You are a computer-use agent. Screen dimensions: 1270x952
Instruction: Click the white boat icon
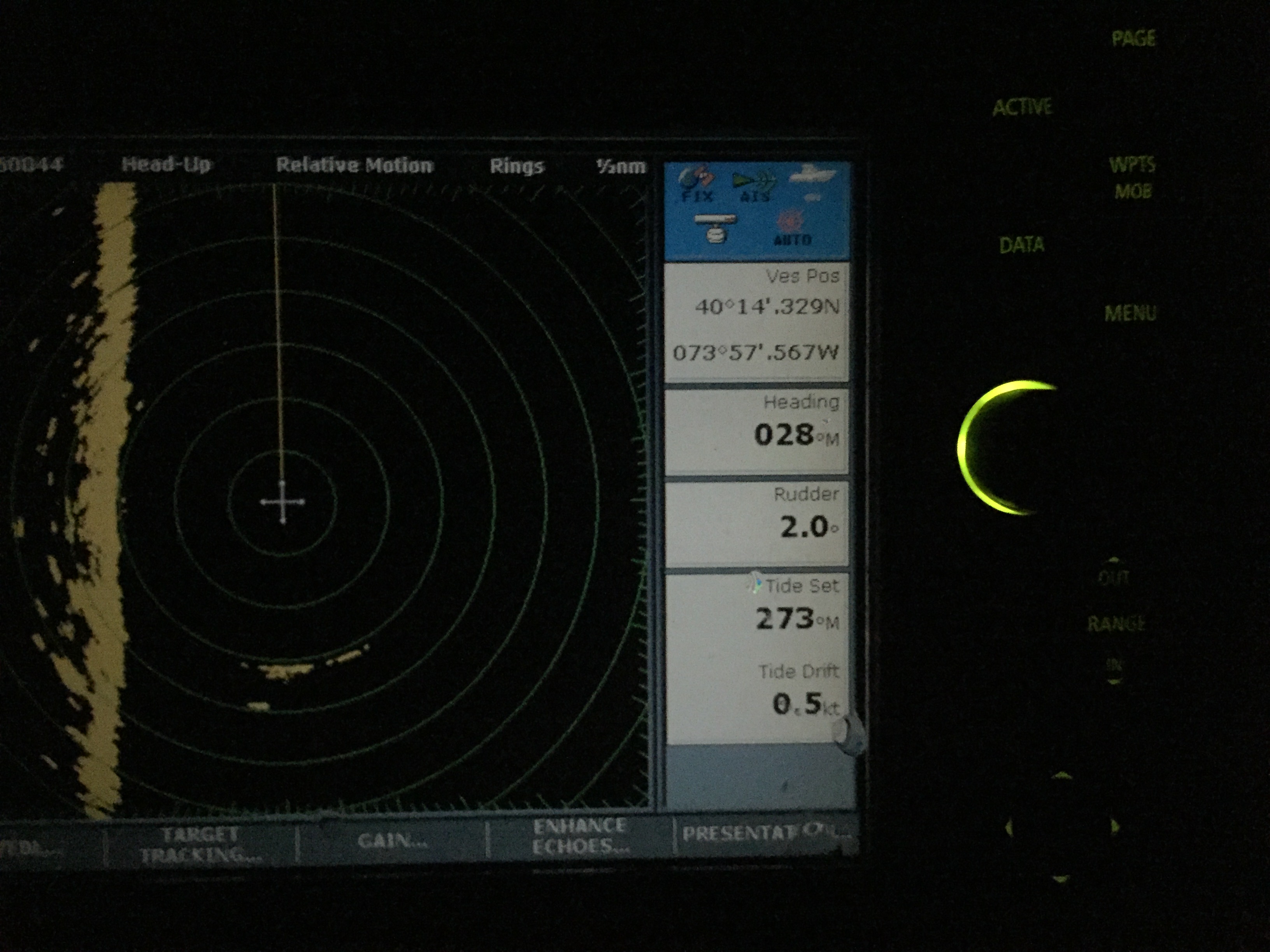(x=812, y=177)
